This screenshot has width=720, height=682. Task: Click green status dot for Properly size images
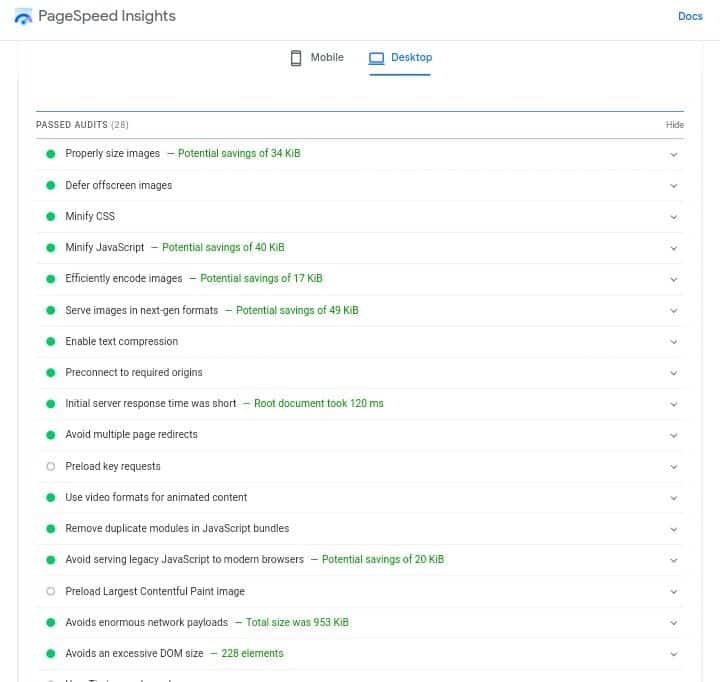click(x=51, y=154)
